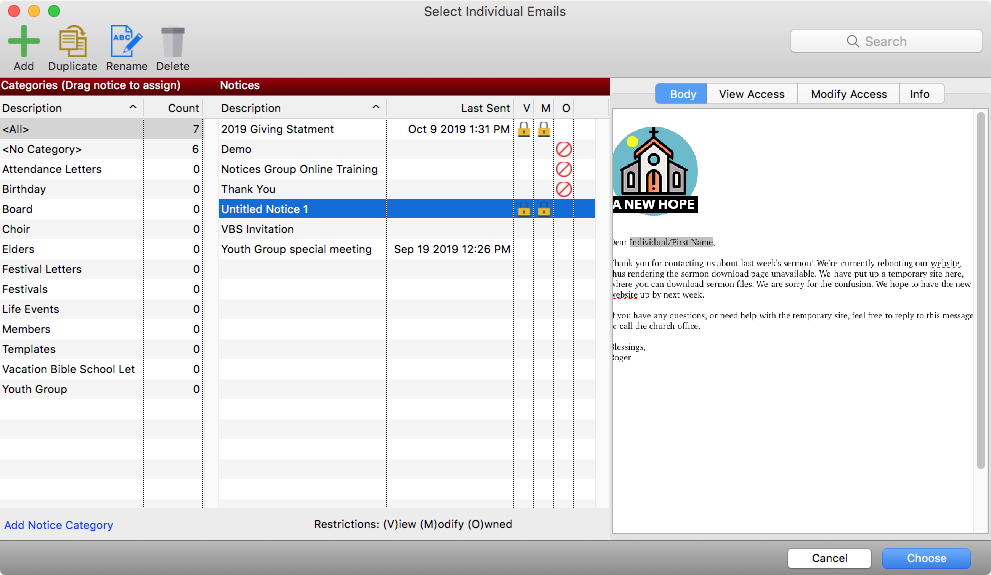
Task: Click the Add Notice Category link
Action: [x=59, y=525]
